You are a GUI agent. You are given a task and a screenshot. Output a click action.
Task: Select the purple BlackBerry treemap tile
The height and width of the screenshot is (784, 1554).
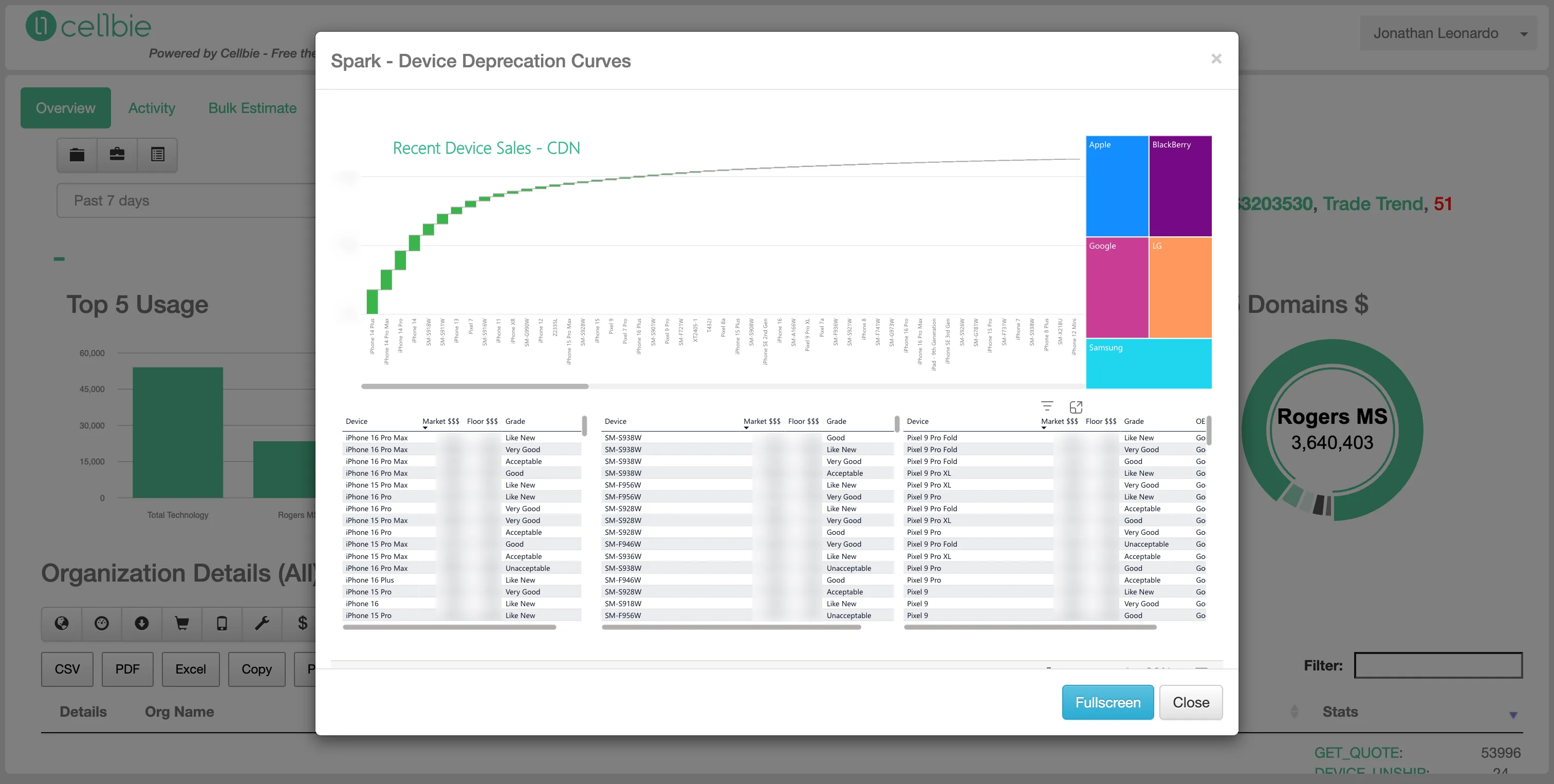1180,186
